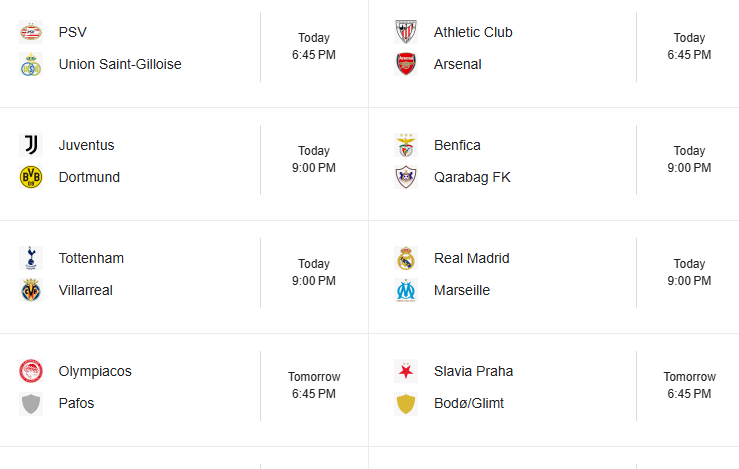This screenshot has height=469, width=739.
Task: Click the Athletic Club crest
Action: [406, 32]
